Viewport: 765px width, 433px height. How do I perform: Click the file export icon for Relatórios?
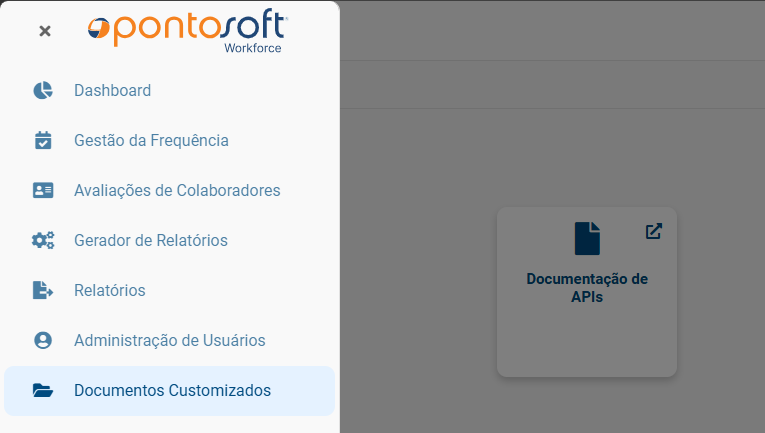tap(43, 290)
